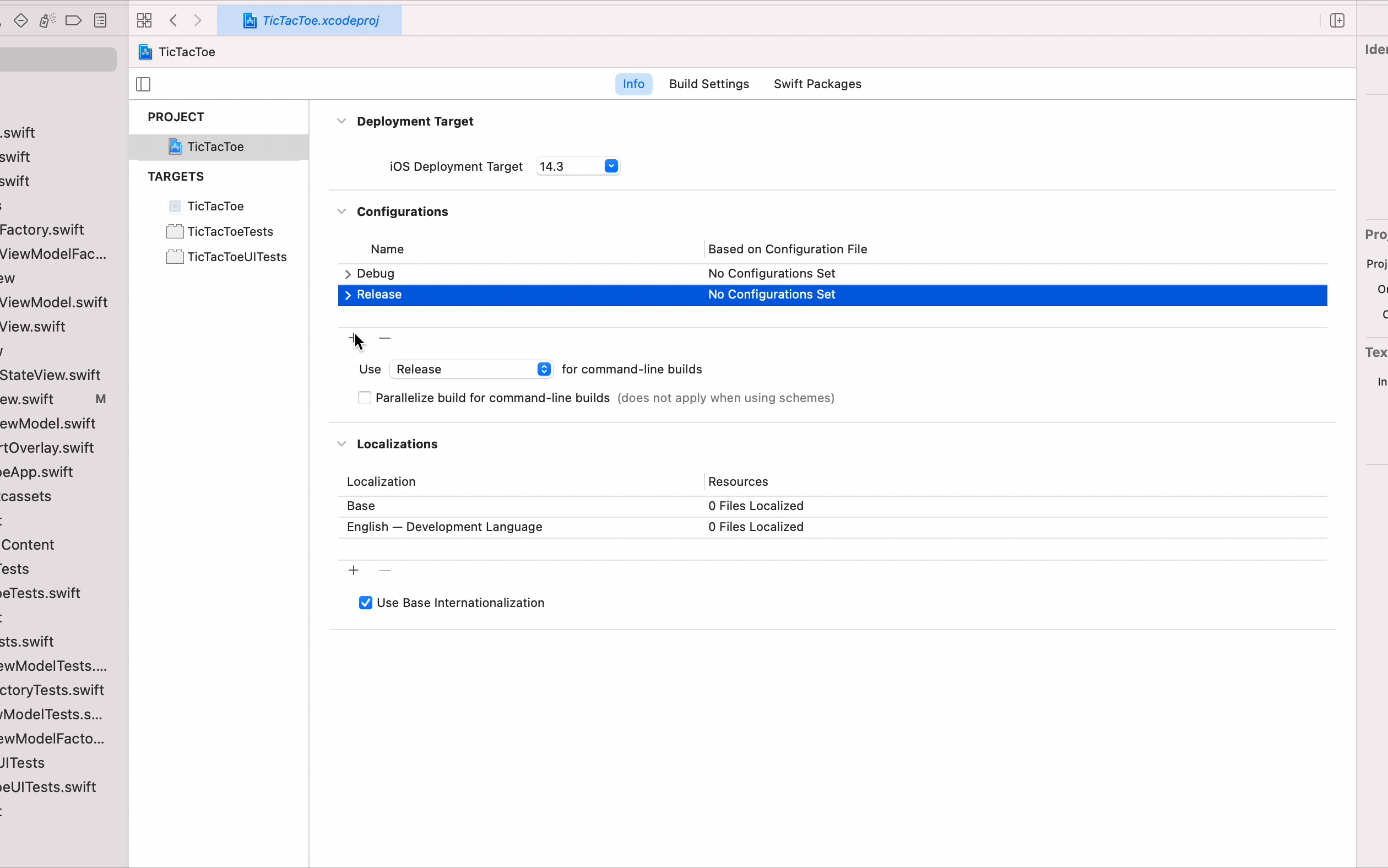The height and width of the screenshot is (868, 1388).
Task: Open the report navigator list icon
Action: (100, 21)
